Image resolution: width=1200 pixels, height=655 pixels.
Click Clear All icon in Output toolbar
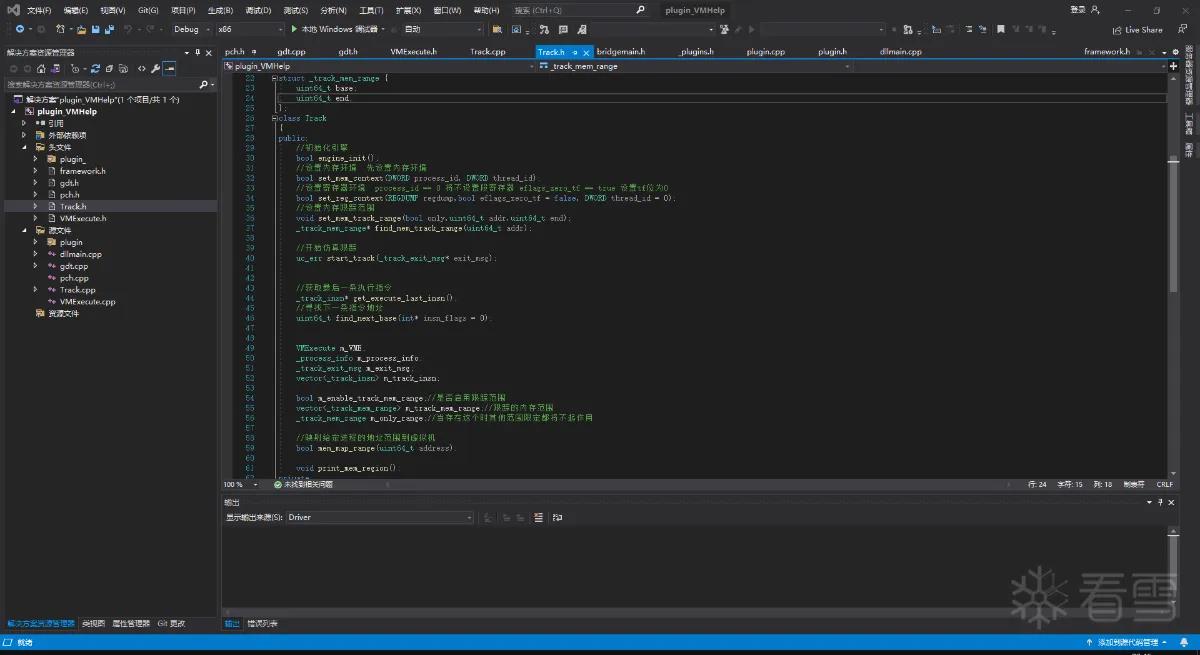click(538, 518)
